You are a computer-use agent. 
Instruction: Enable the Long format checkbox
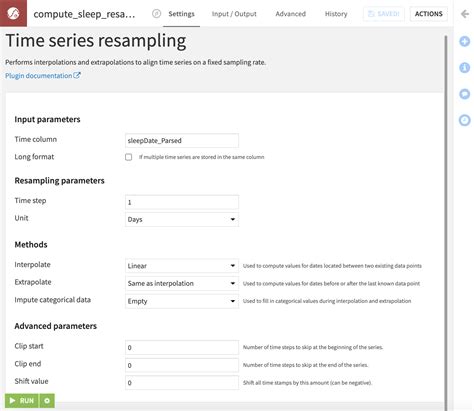click(128, 157)
